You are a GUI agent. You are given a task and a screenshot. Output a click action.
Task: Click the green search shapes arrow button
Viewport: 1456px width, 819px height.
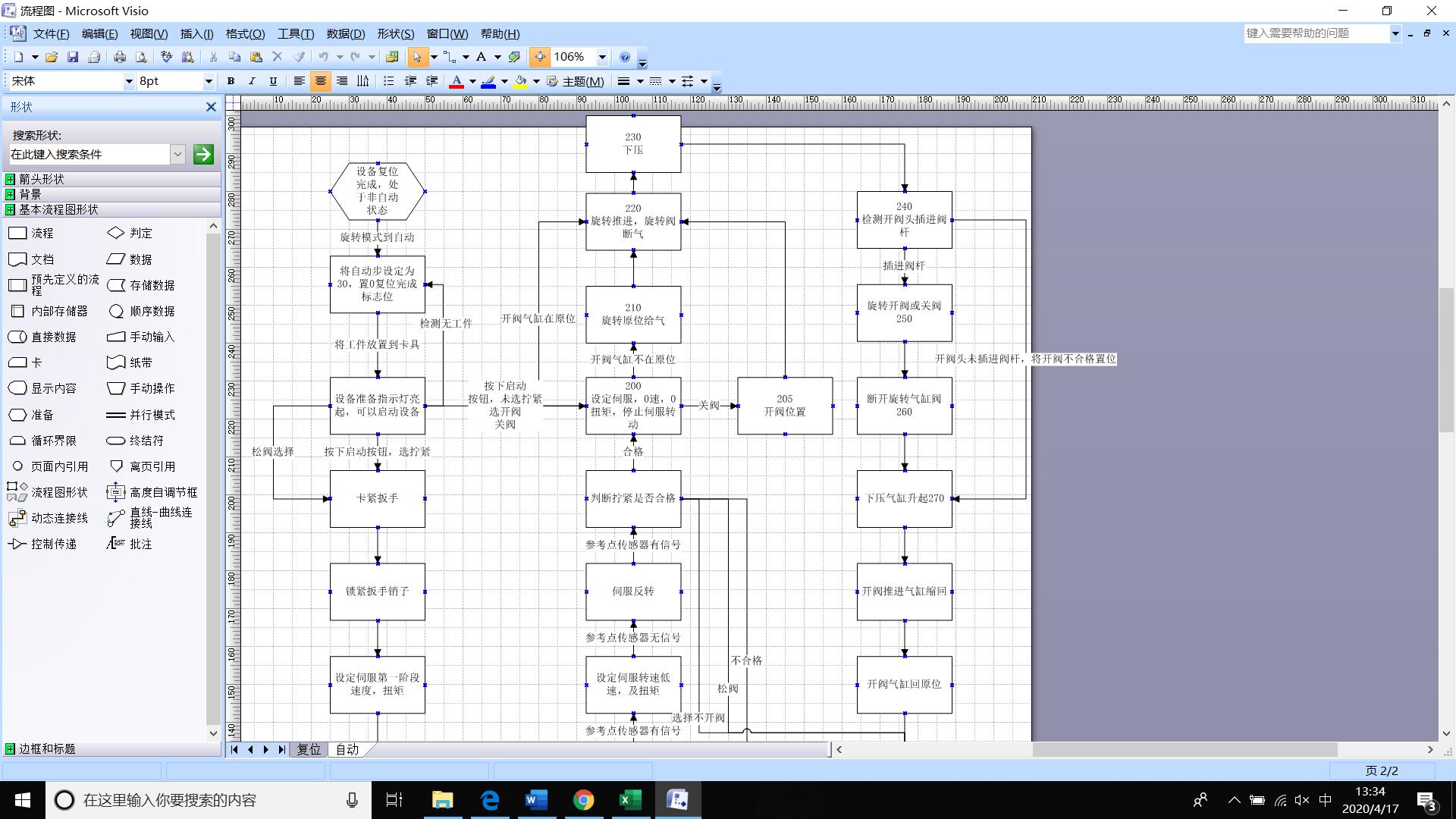pos(203,154)
